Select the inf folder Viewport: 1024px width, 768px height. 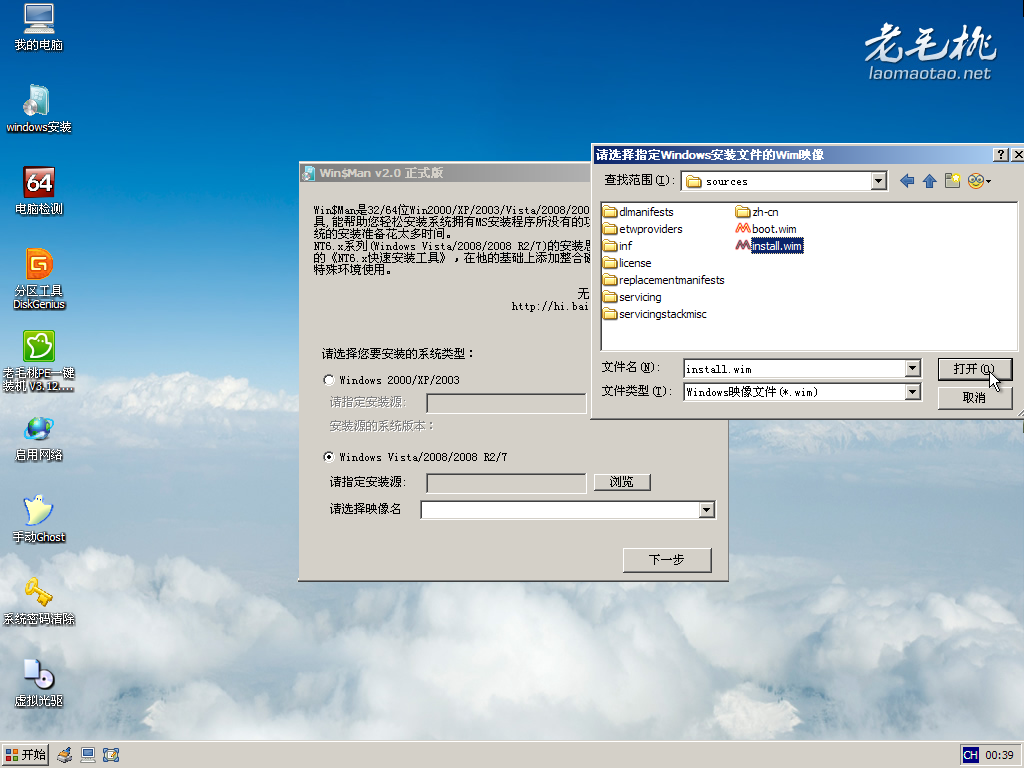coord(618,246)
